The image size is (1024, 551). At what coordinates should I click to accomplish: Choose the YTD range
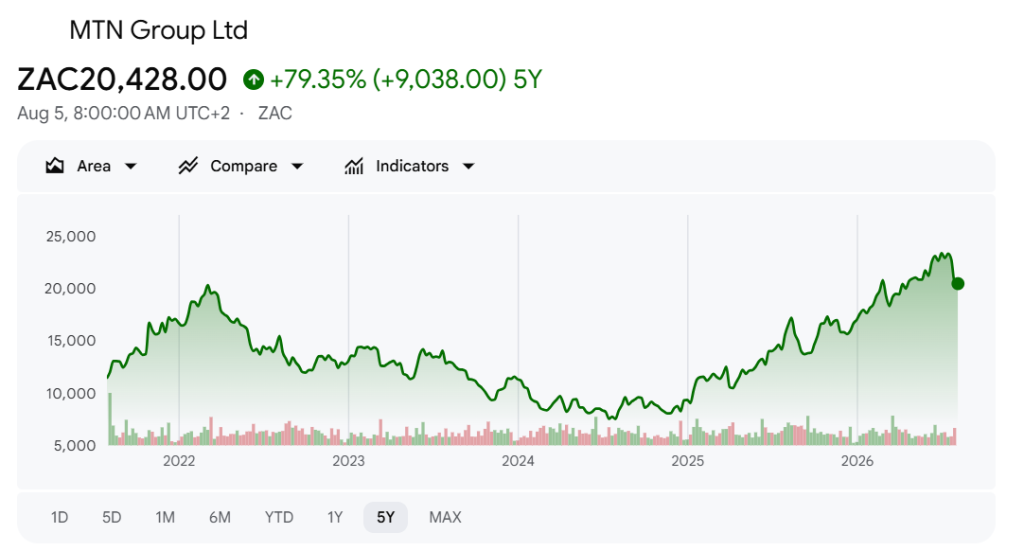click(x=279, y=518)
